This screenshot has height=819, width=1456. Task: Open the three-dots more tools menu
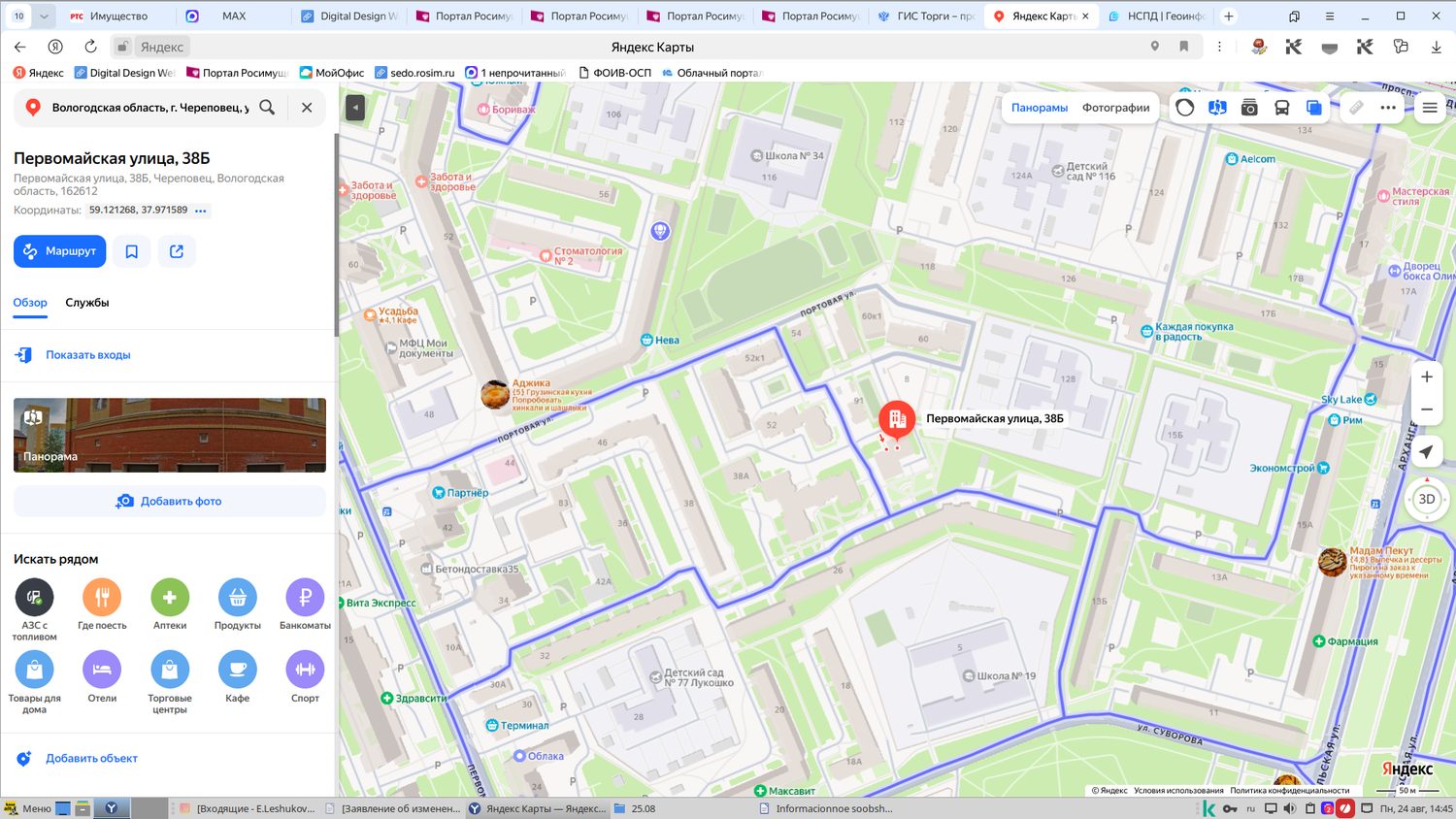[1388, 108]
